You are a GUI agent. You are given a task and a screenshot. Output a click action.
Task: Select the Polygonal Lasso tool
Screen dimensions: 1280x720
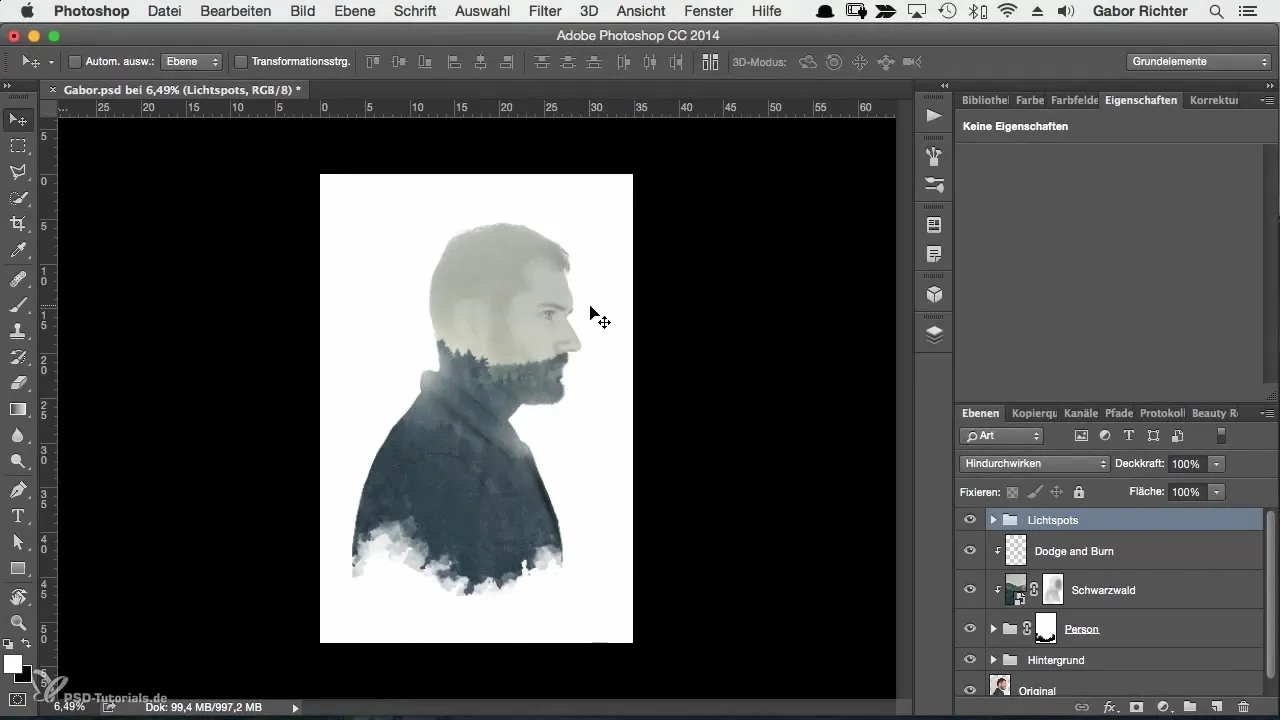[18, 172]
